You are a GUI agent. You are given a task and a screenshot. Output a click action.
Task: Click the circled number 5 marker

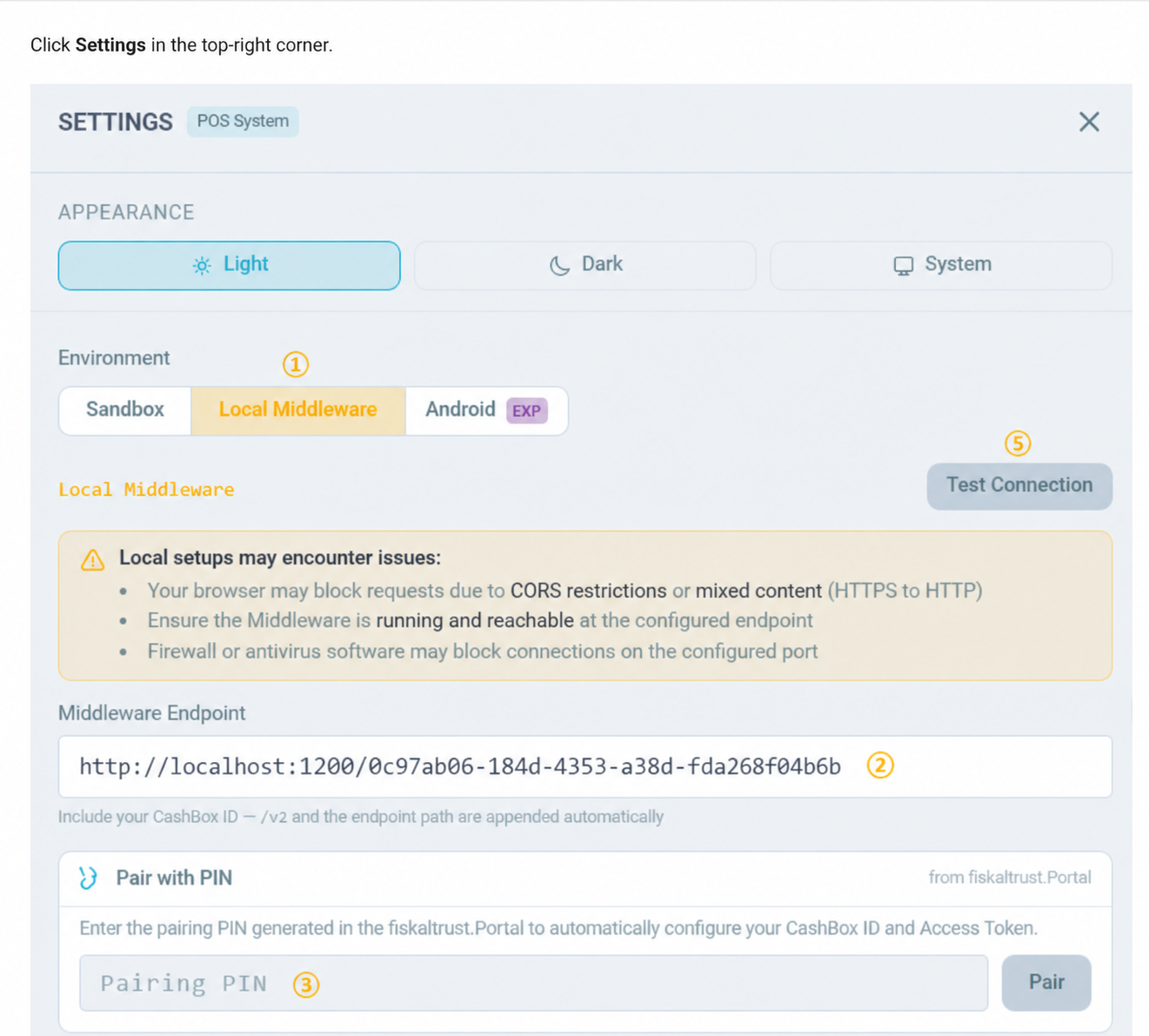[1018, 444]
